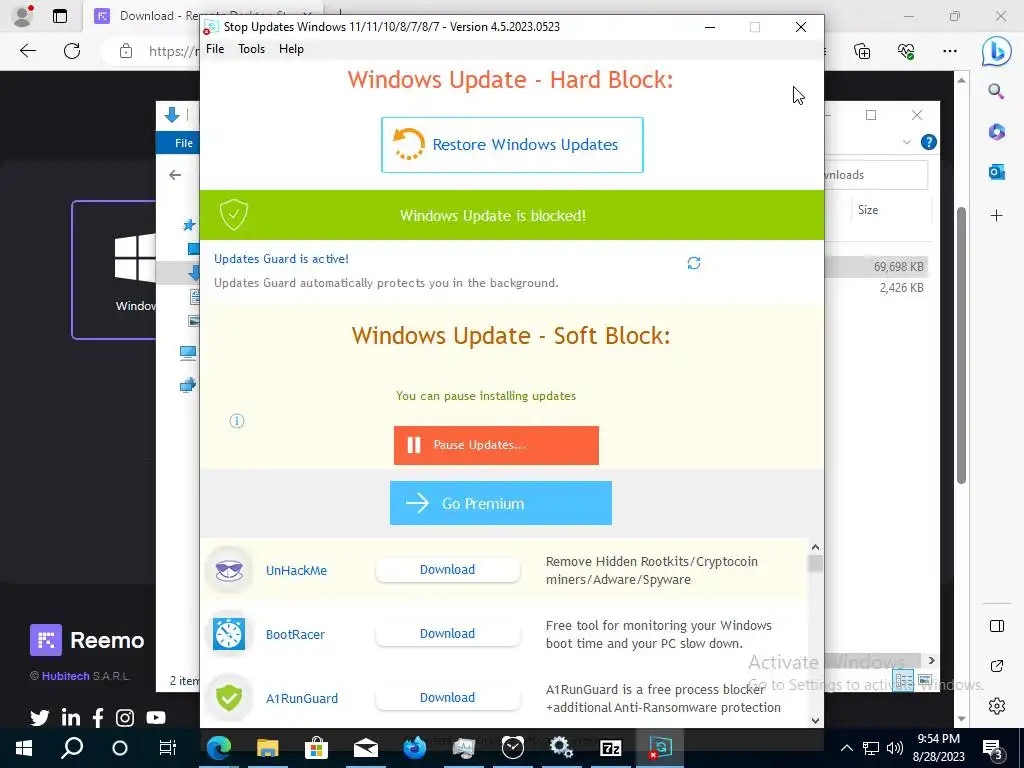Click the A1RunGuard link text

302,698
